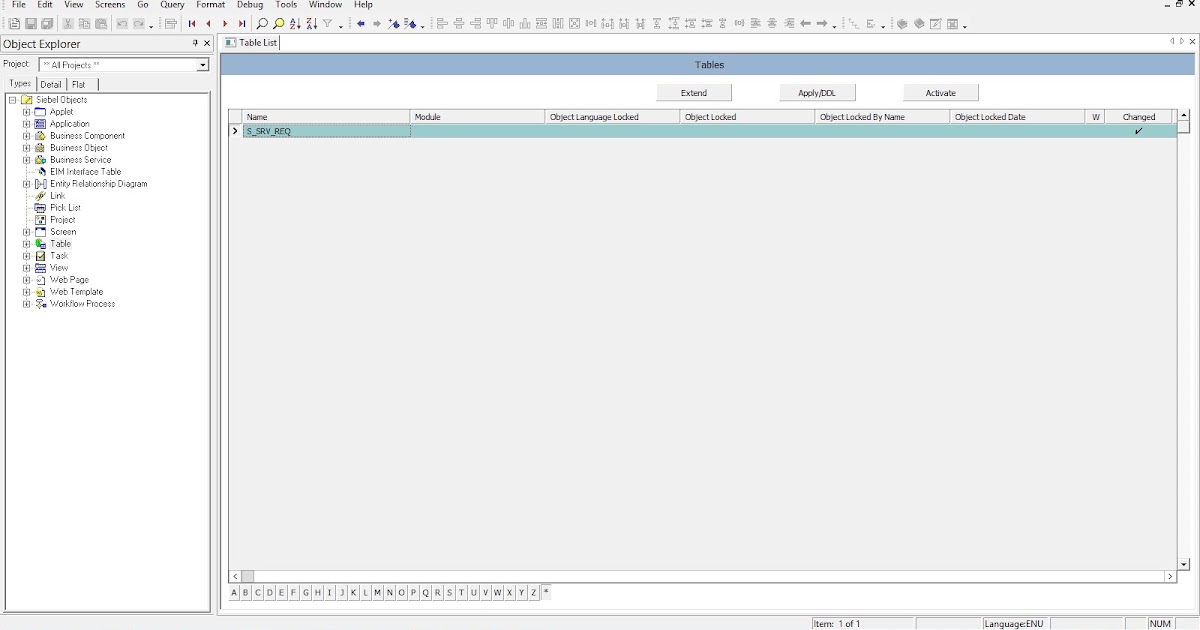Click the checkmark in the Changed column

pos(1138,130)
